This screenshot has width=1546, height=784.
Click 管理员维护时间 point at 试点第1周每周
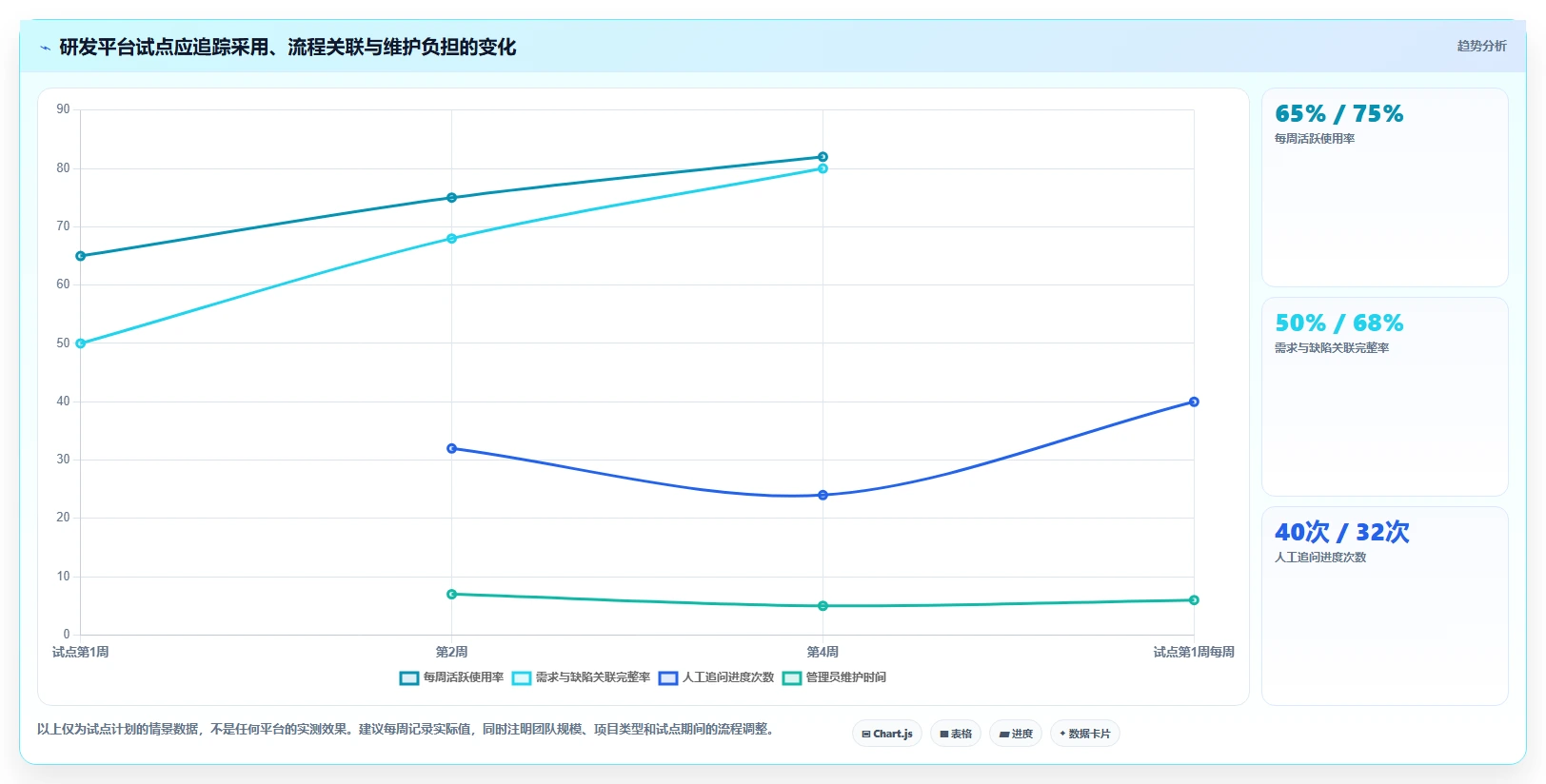[x=1194, y=600]
